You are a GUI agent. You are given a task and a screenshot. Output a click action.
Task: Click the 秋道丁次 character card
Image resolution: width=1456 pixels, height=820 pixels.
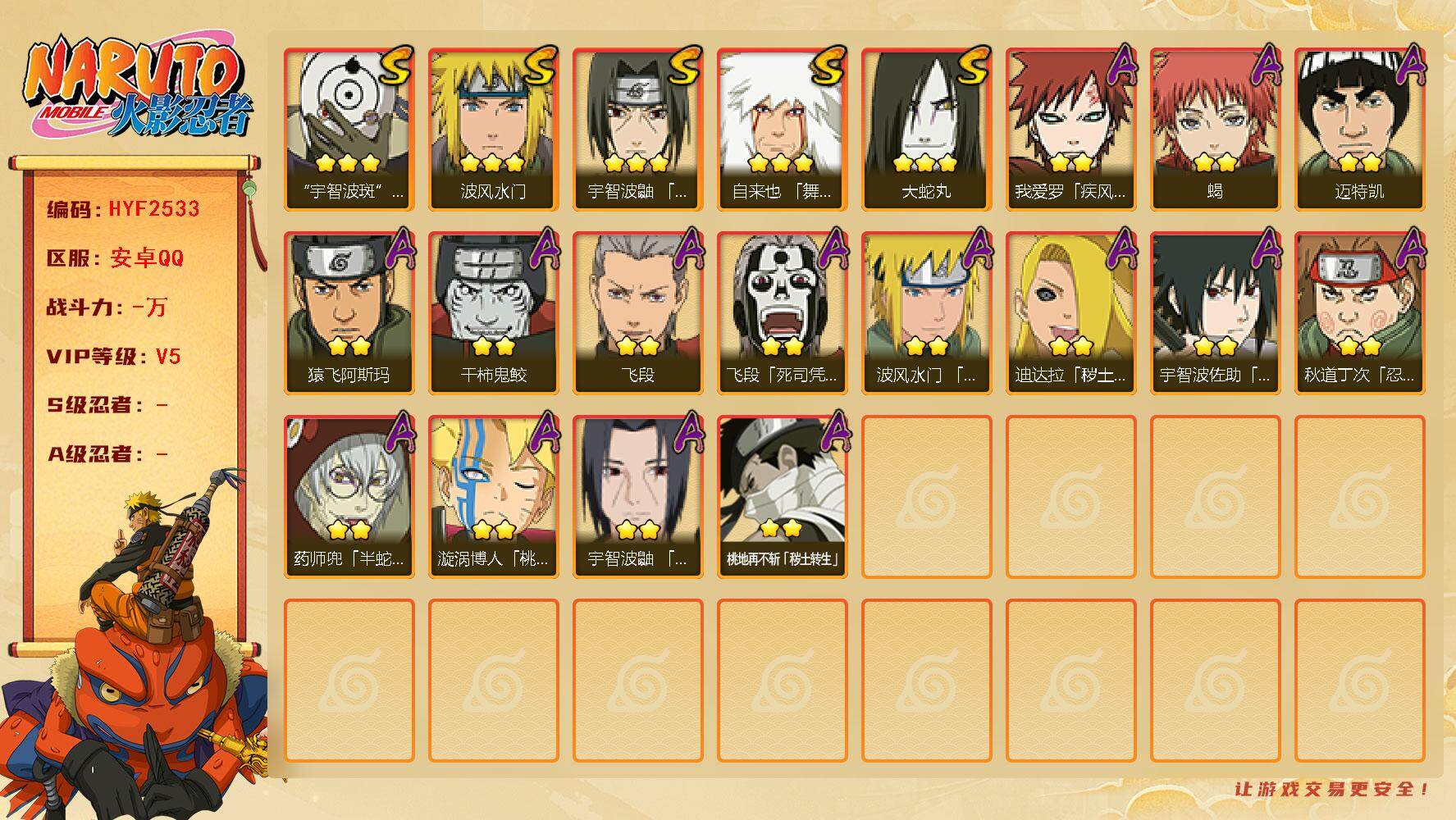pos(1359,312)
